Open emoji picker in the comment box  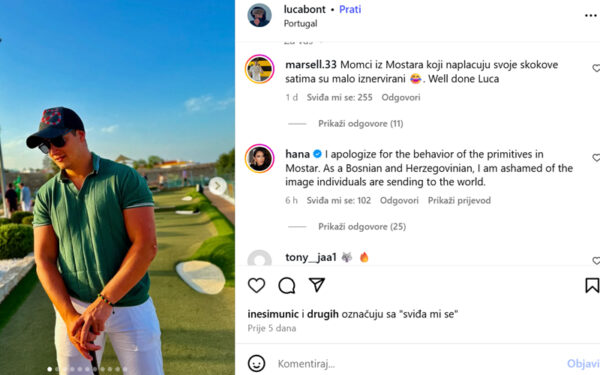(x=256, y=364)
